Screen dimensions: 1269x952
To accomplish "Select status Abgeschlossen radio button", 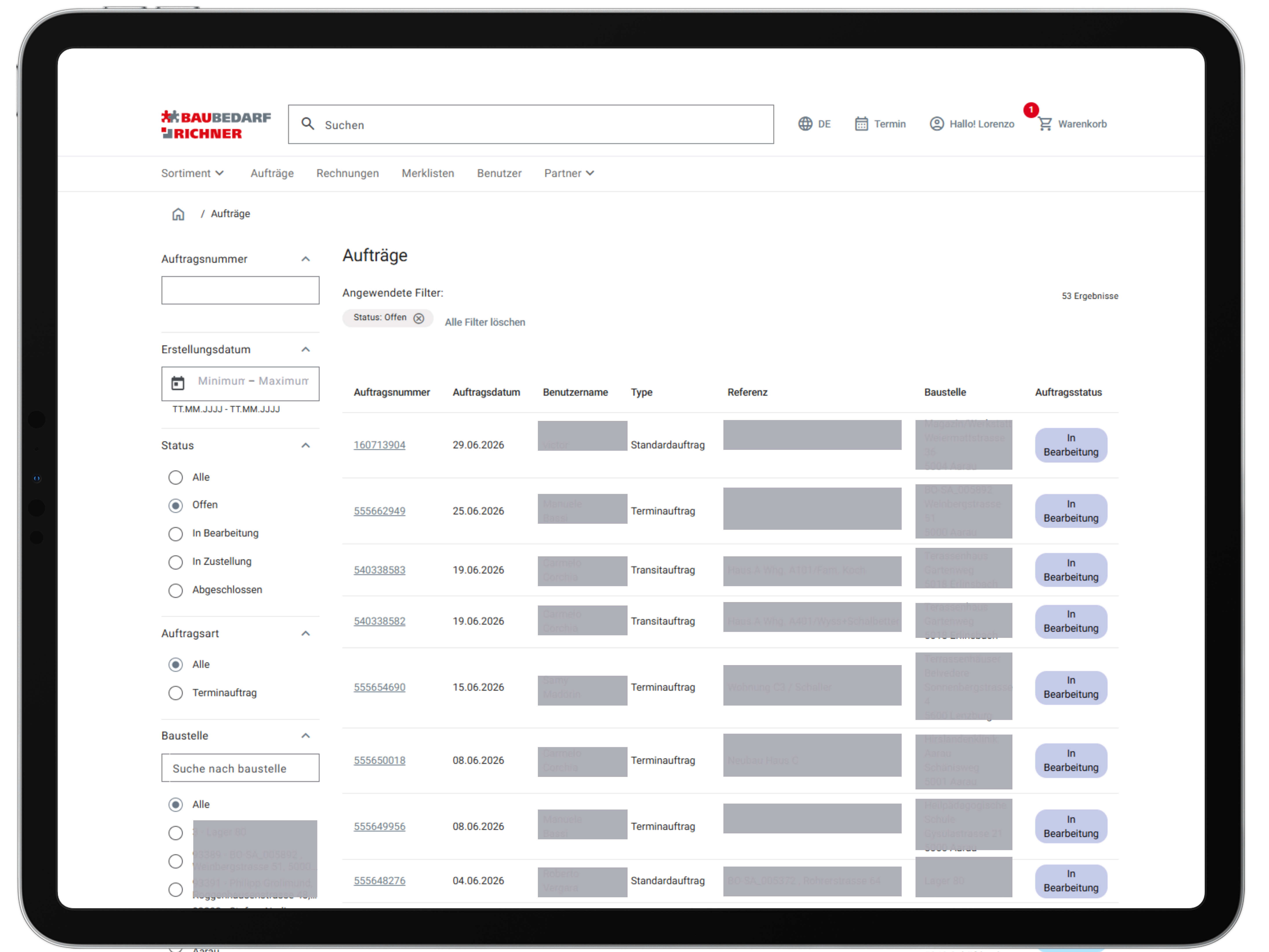I will point(176,591).
